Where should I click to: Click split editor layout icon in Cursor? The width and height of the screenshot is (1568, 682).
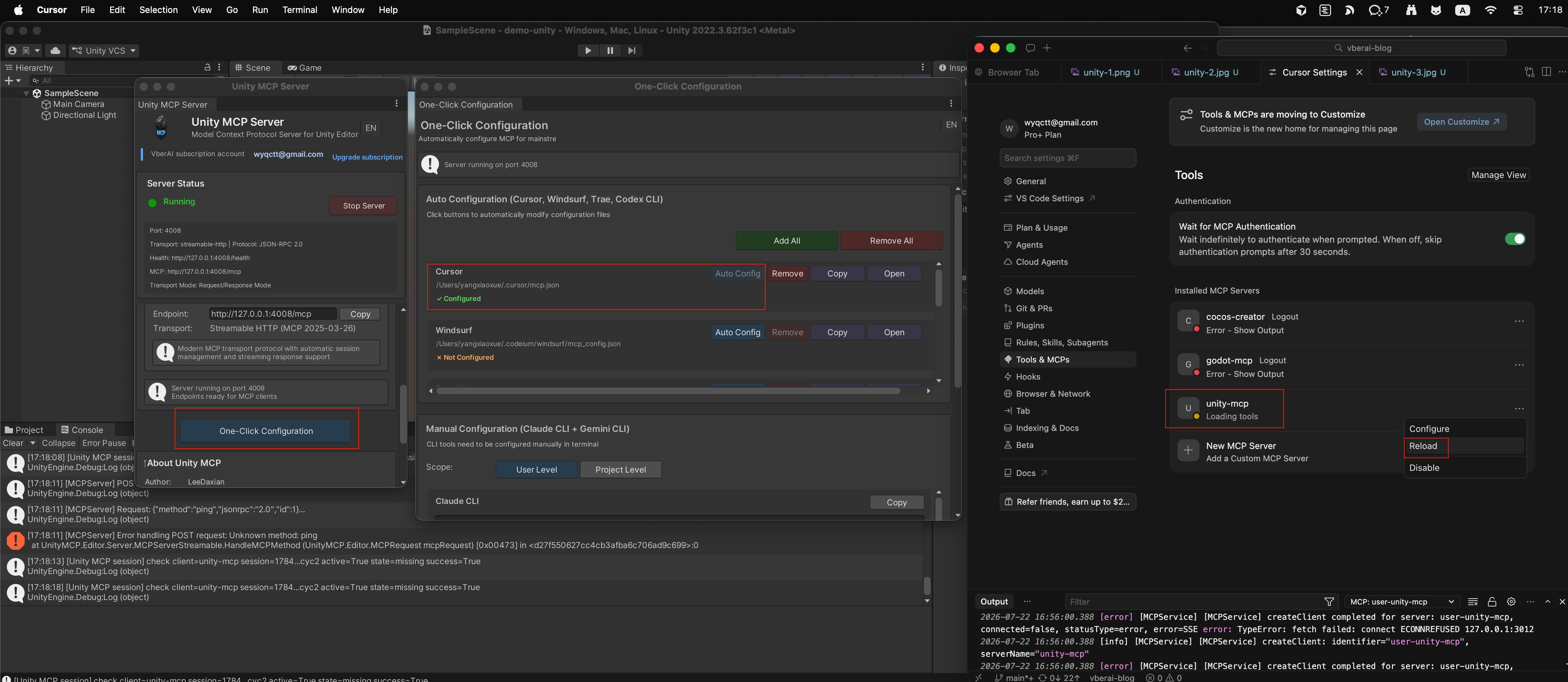(1546, 72)
